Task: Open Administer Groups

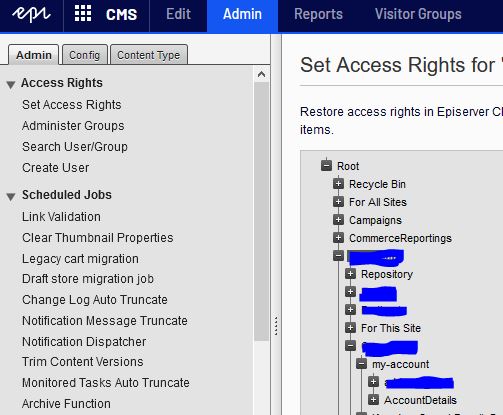Action: pyautogui.click(x=73, y=126)
